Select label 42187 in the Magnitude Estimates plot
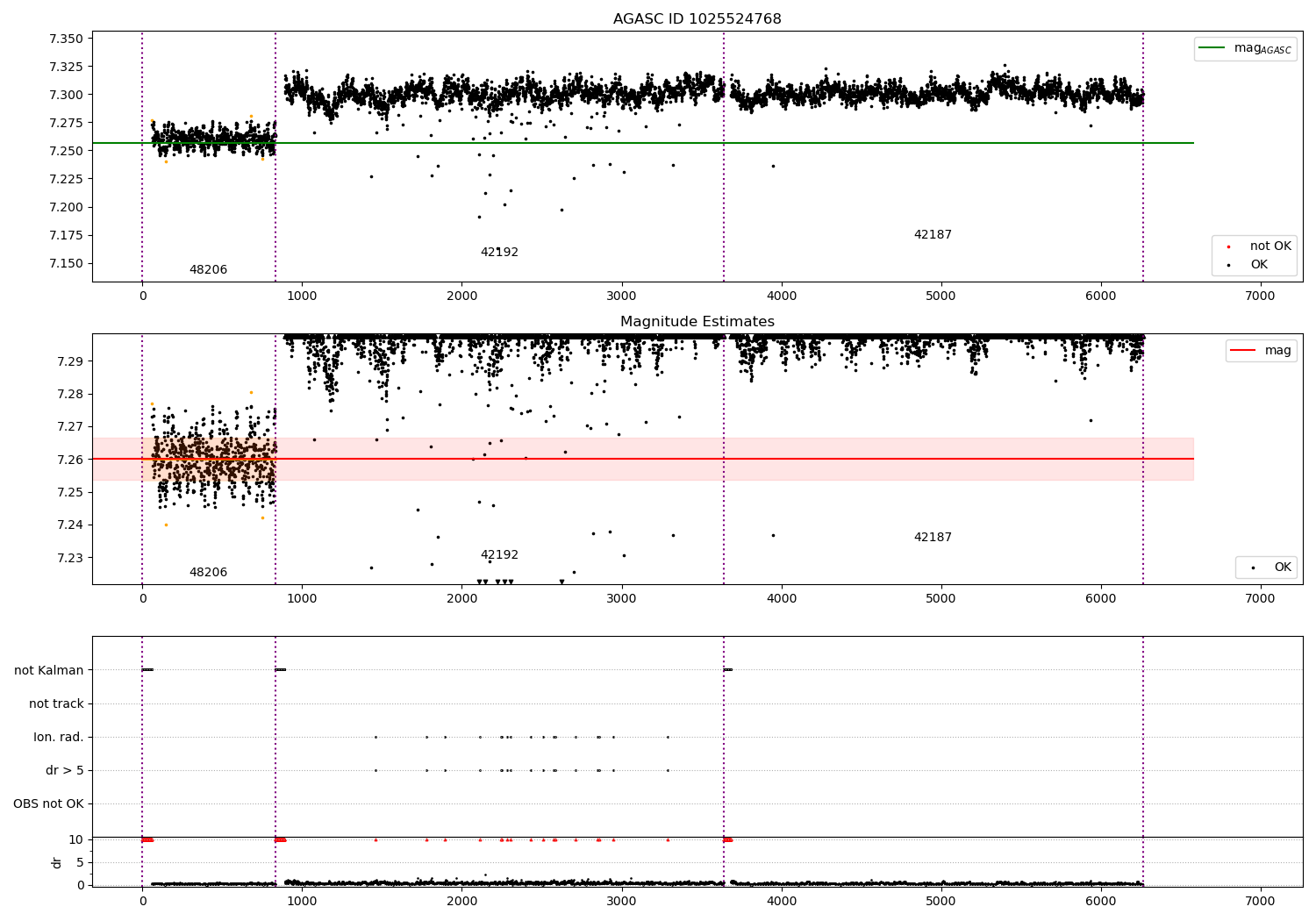Viewport: 1316px width, 921px height. 933,538
